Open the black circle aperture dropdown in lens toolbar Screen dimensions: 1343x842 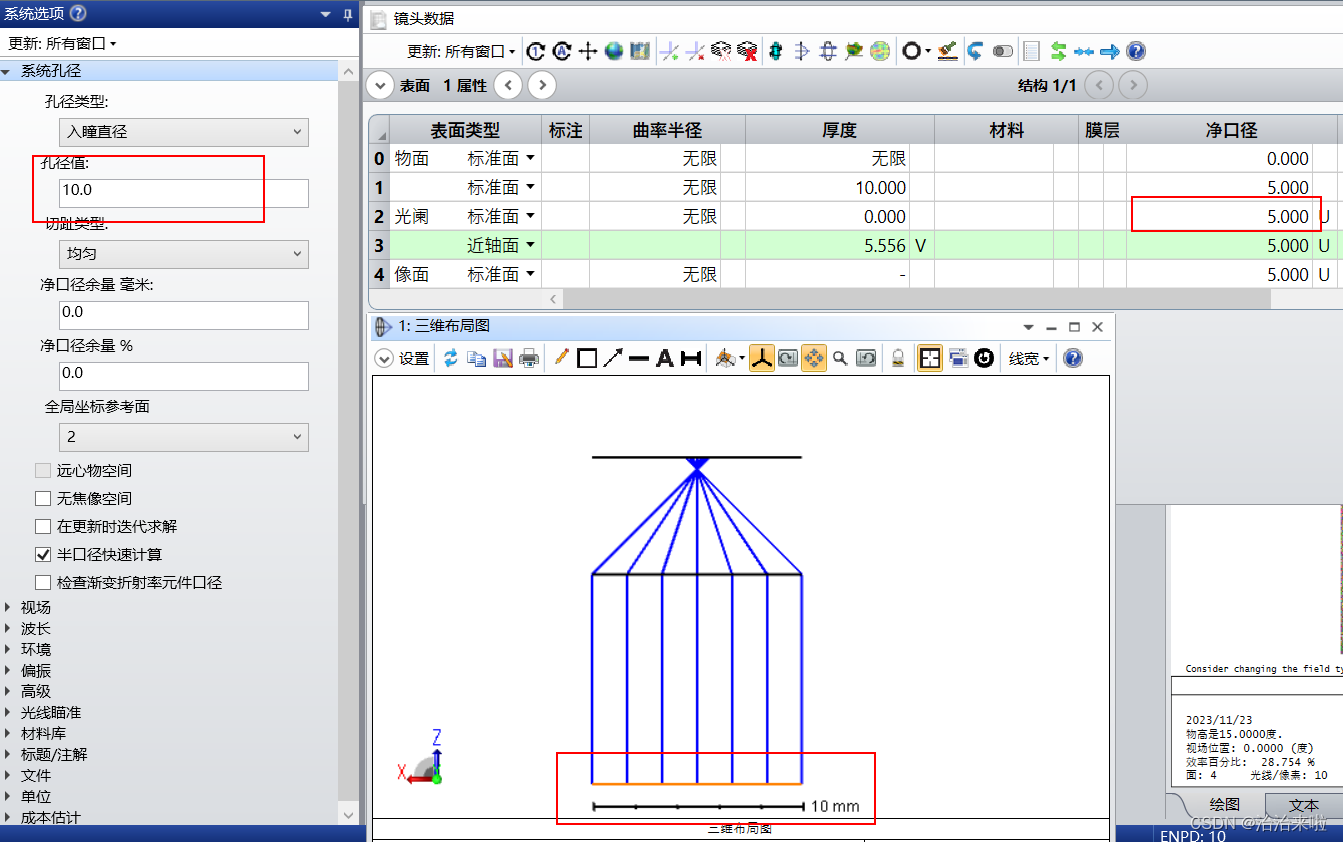click(916, 51)
